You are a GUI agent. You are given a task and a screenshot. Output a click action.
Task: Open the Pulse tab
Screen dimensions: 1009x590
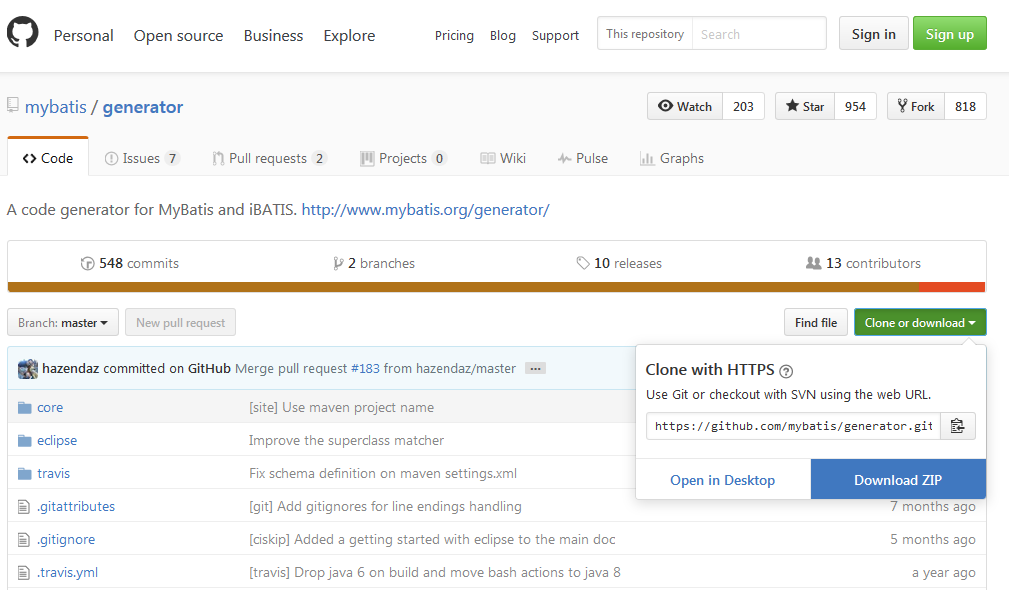tap(582, 158)
